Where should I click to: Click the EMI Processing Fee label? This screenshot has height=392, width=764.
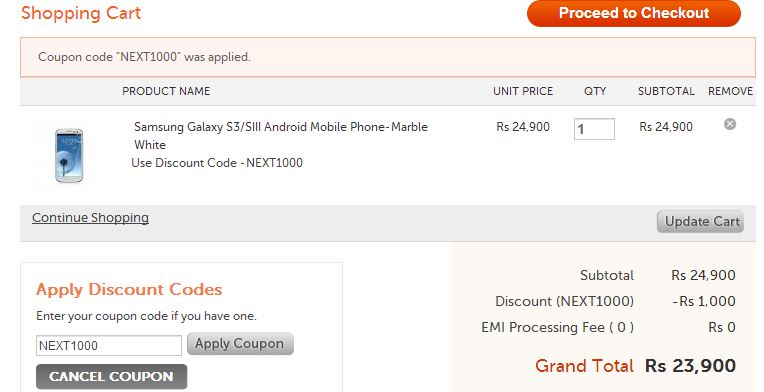pos(557,327)
